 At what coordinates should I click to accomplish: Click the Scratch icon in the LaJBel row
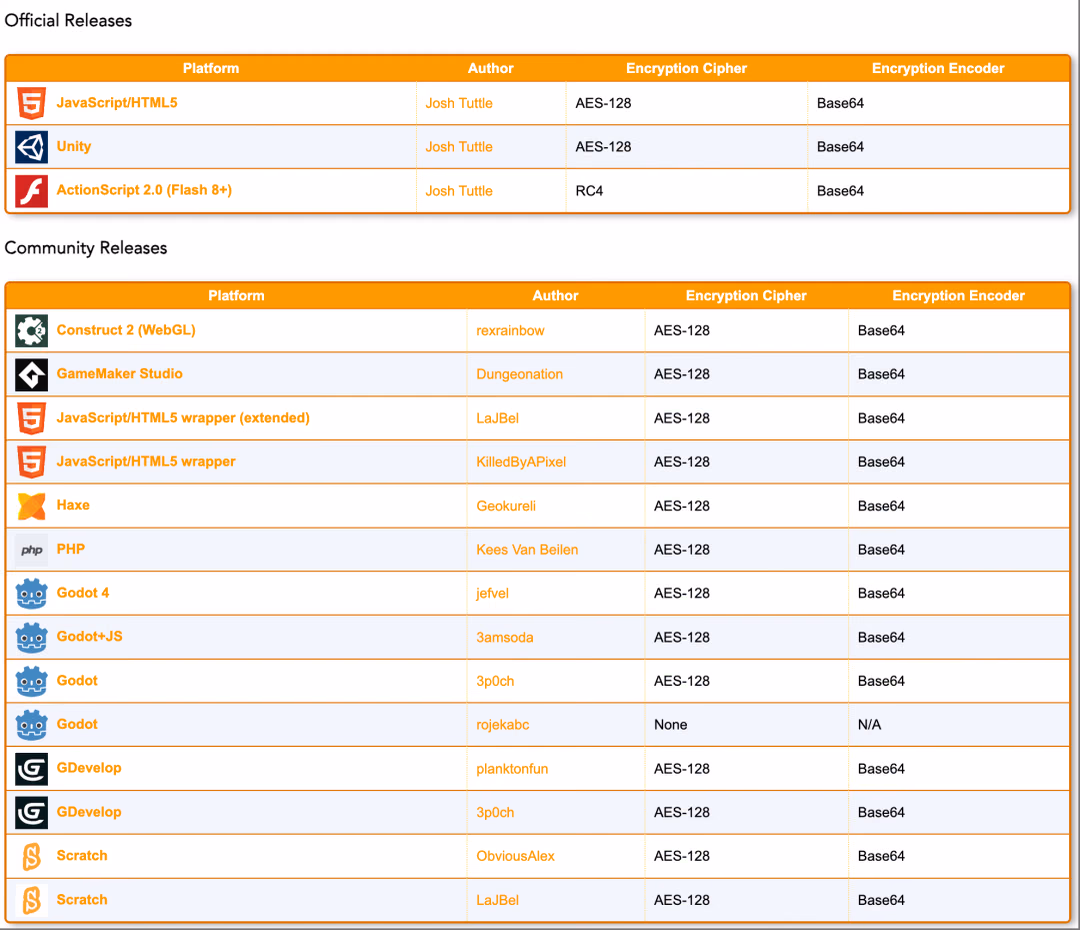click(x=32, y=900)
